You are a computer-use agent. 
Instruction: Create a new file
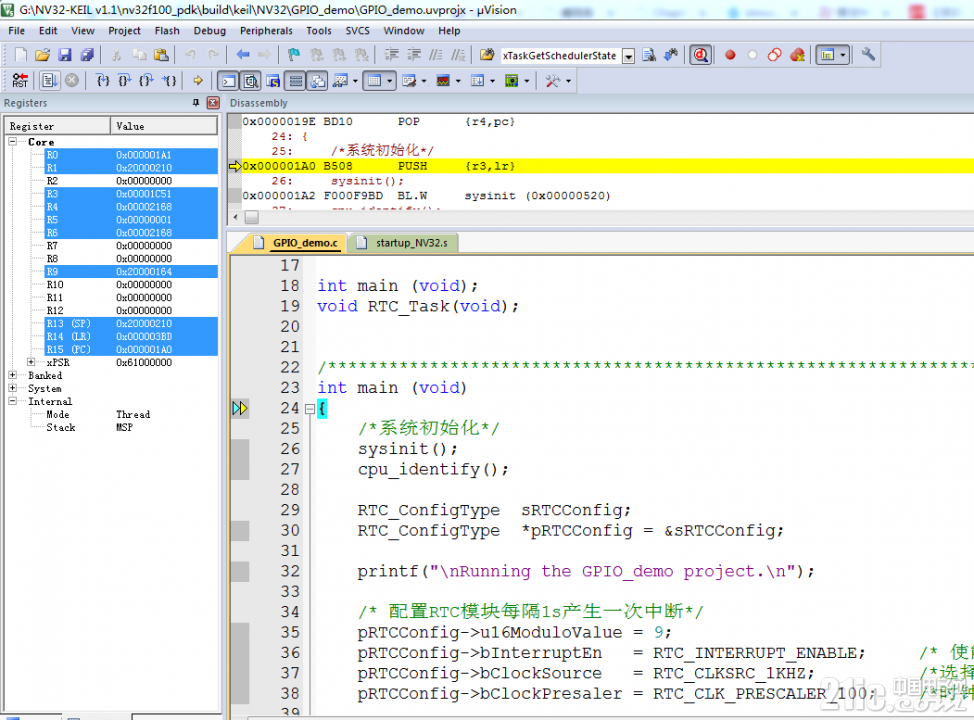pos(20,55)
